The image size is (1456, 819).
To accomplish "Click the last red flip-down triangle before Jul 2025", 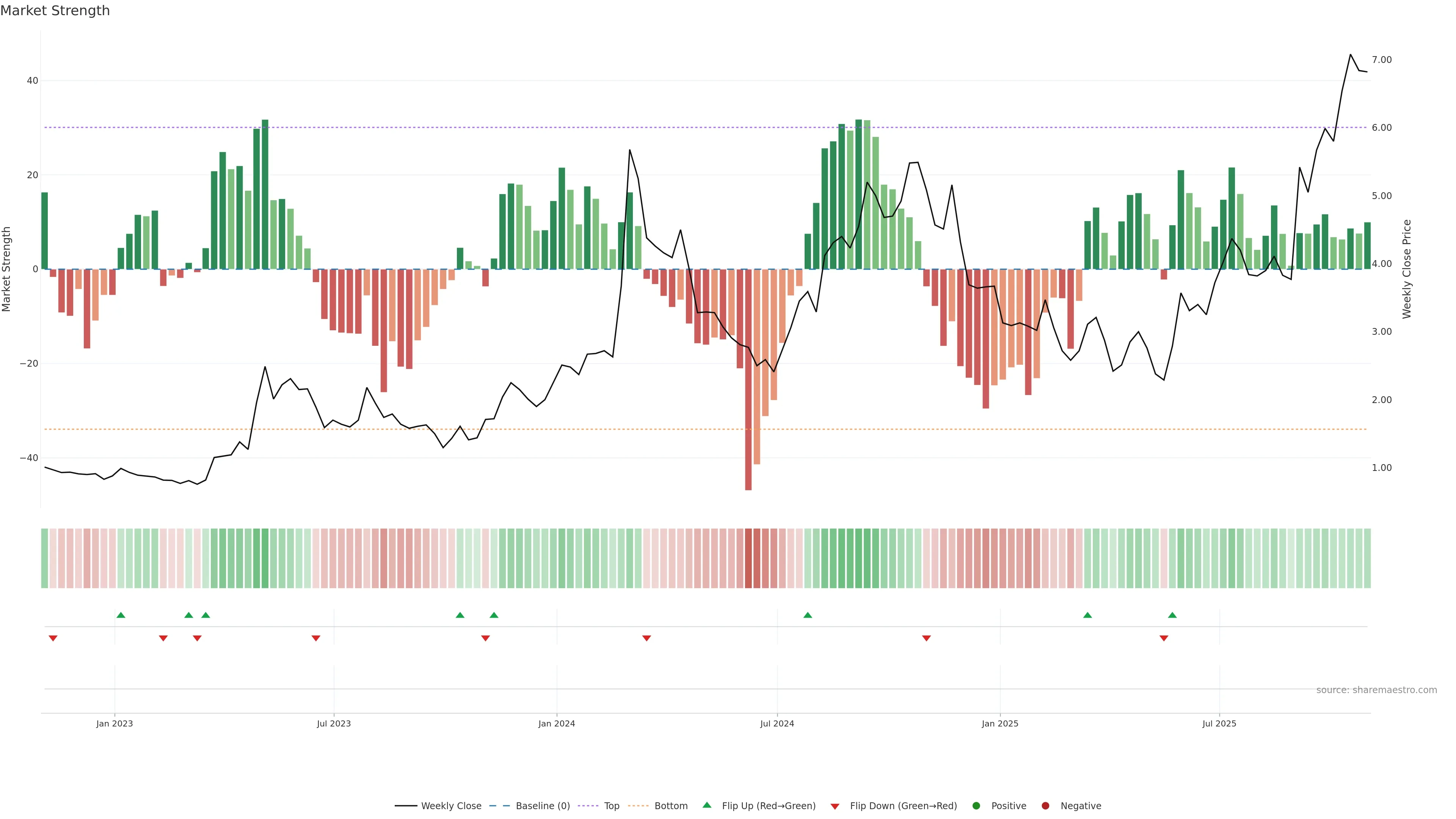I will (1164, 638).
